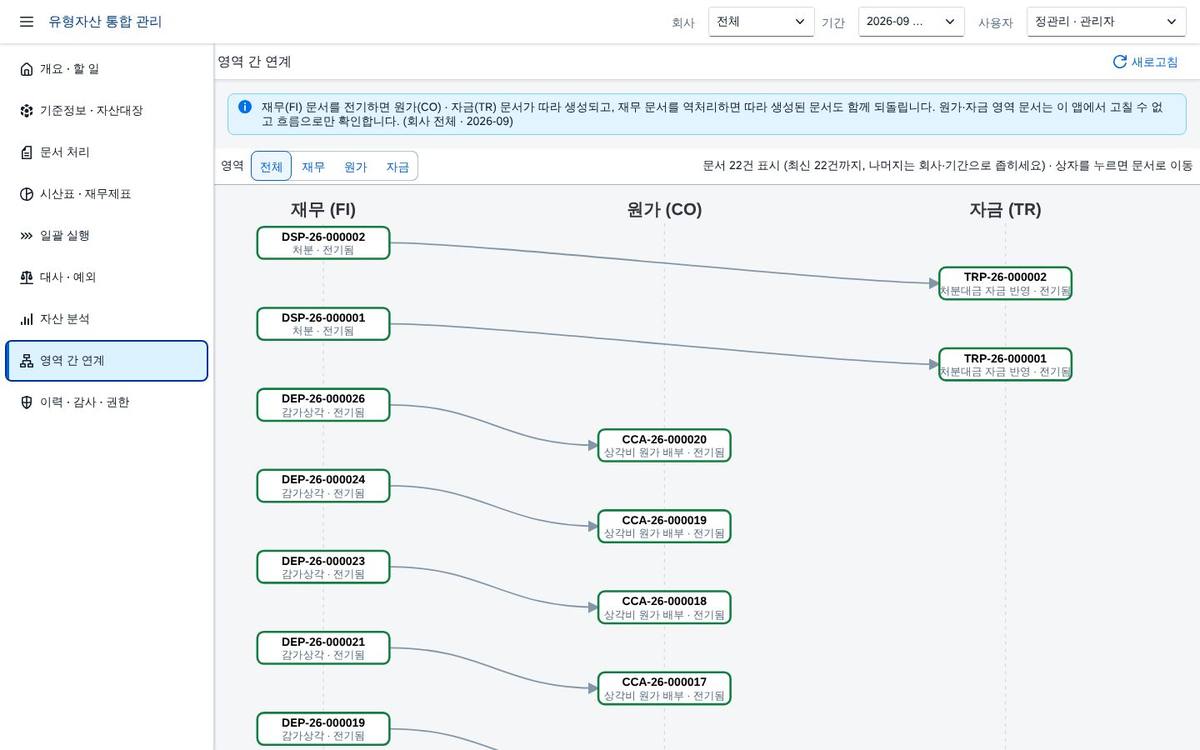Select the 재무 area filter
Viewport: 1200px width, 750px height.
313,167
